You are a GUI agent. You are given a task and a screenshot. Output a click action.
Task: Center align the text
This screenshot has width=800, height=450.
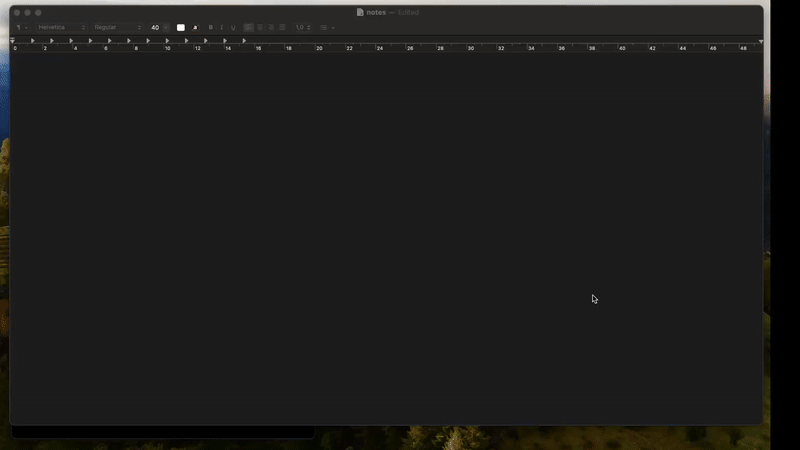pyautogui.click(x=260, y=28)
